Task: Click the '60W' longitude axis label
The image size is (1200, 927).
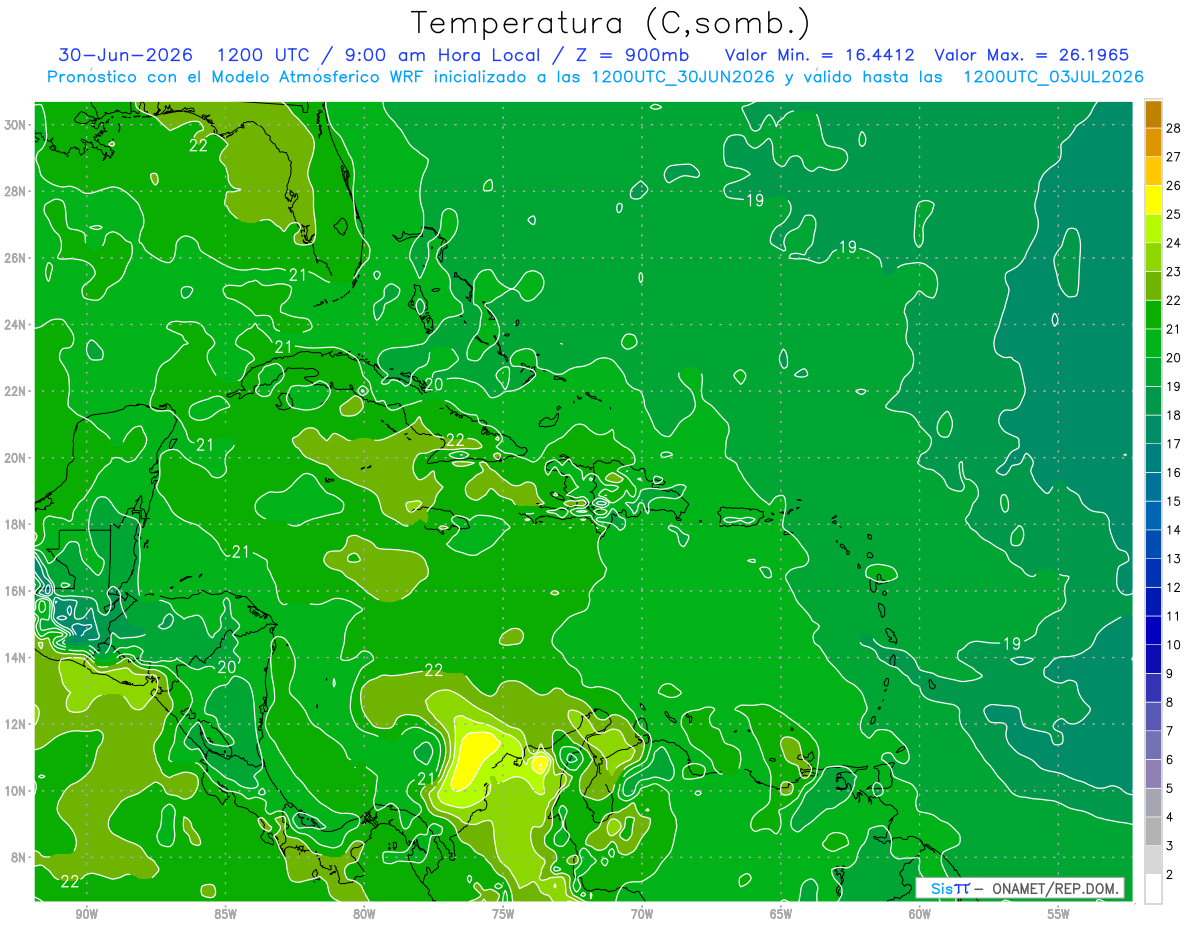Action: (x=920, y=914)
